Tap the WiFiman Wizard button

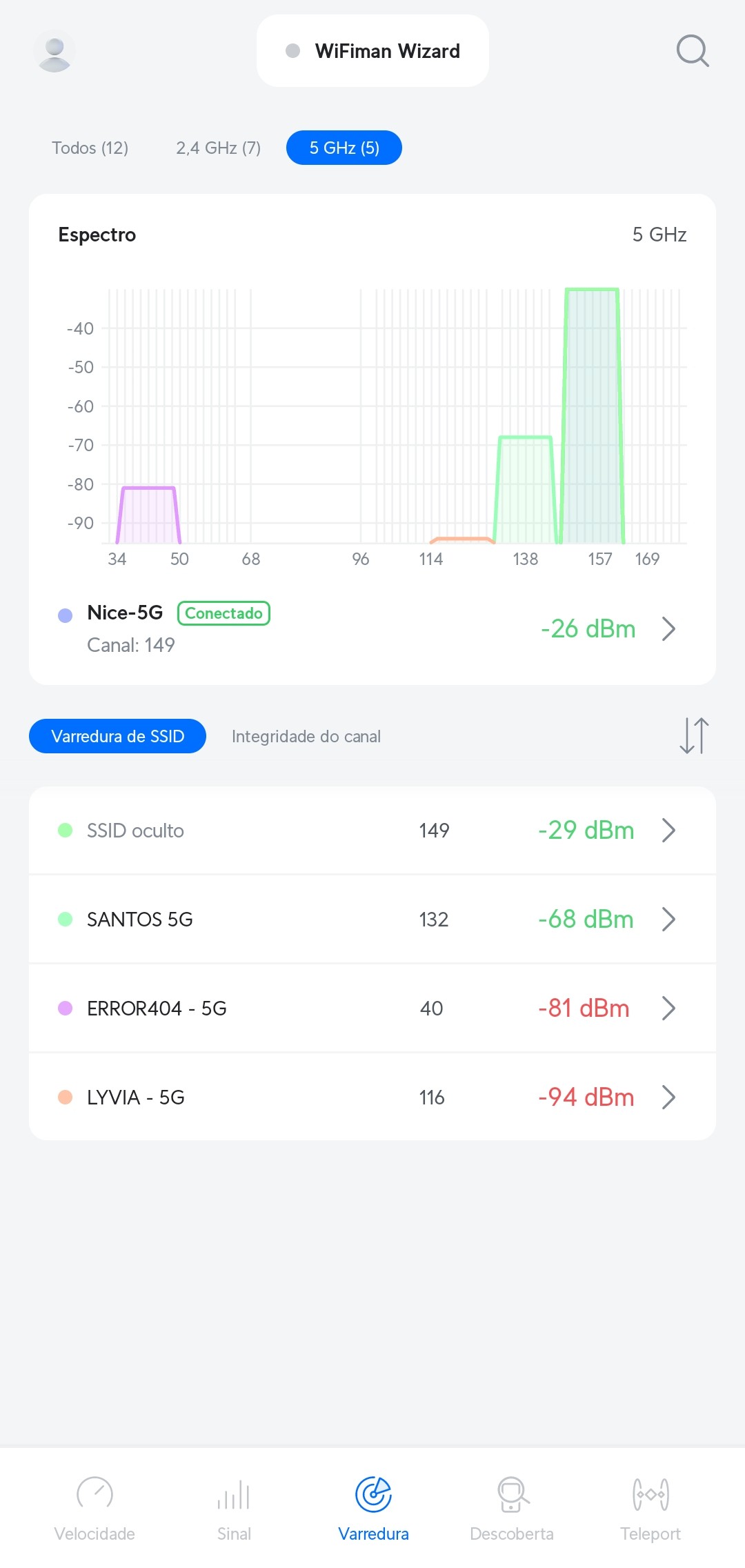(372, 51)
